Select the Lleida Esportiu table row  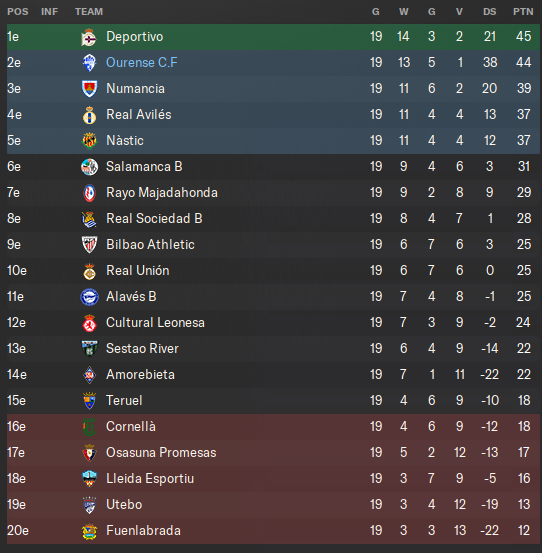273,479
